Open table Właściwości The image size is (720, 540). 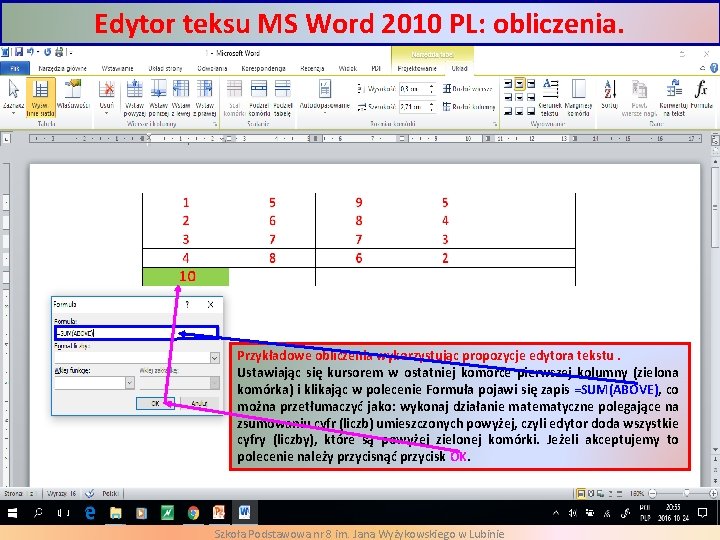[x=73, y=95]
